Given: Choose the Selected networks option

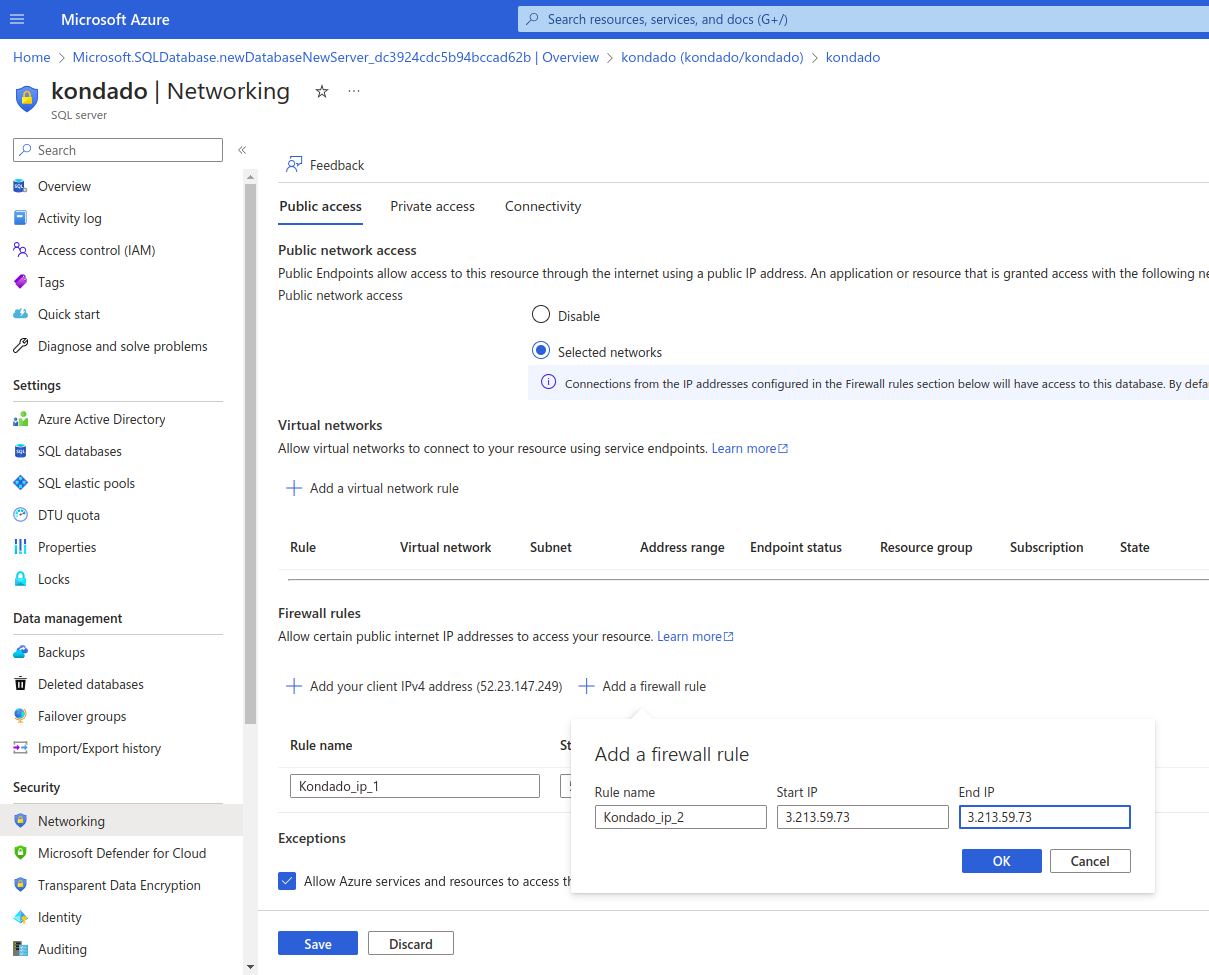Looking at the screenshot, I should [x=541, y=351].
